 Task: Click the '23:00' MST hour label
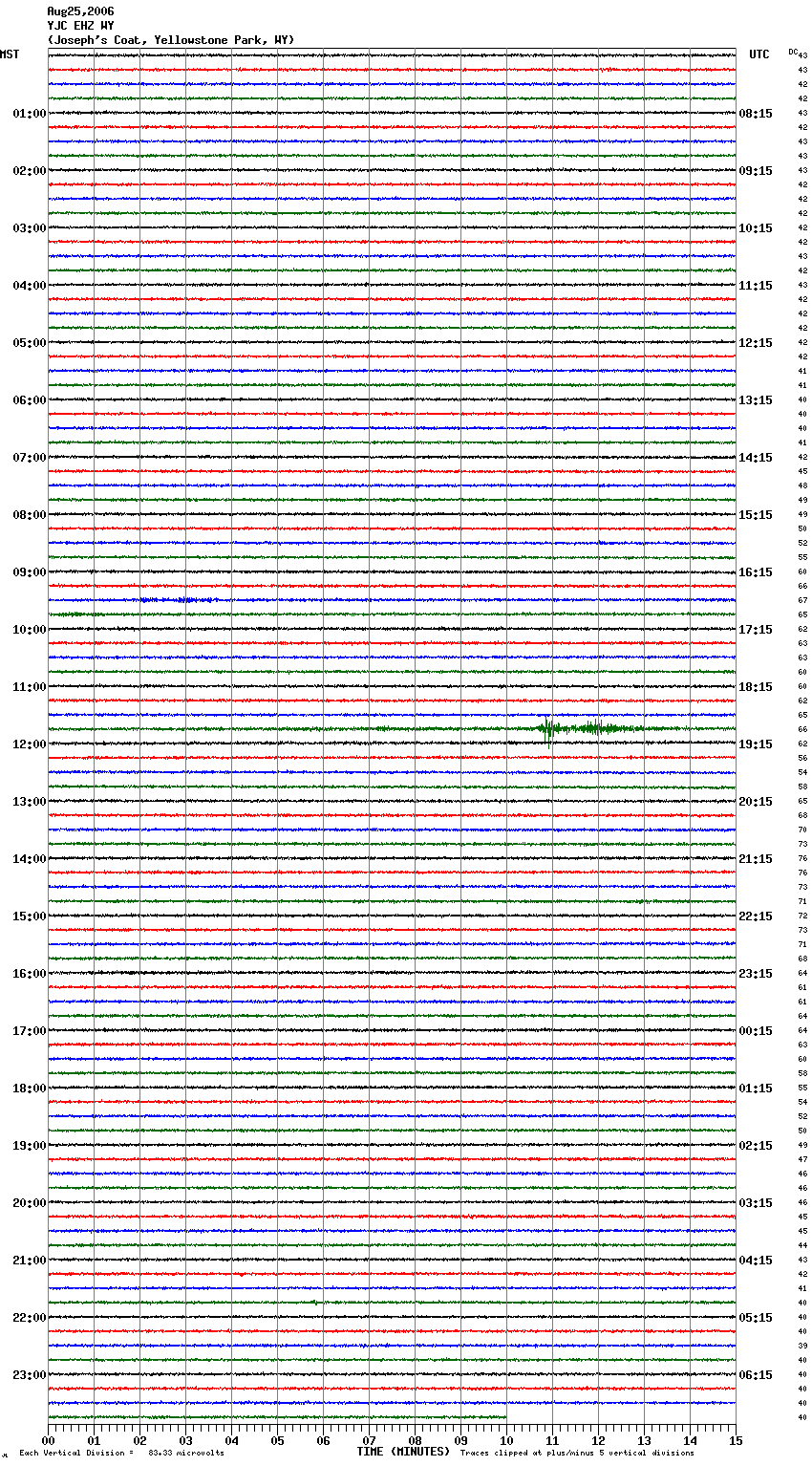tap(30, 1375)
